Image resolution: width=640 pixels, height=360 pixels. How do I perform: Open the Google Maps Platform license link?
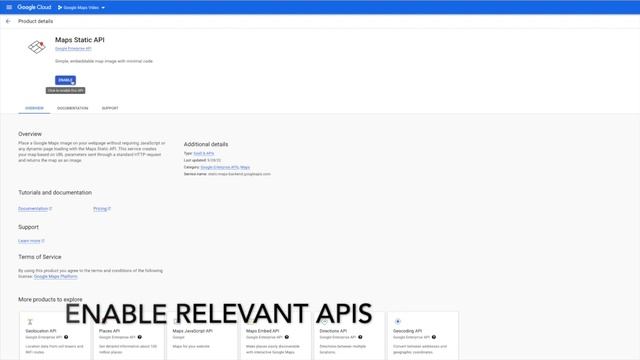[x=56, y=276]
